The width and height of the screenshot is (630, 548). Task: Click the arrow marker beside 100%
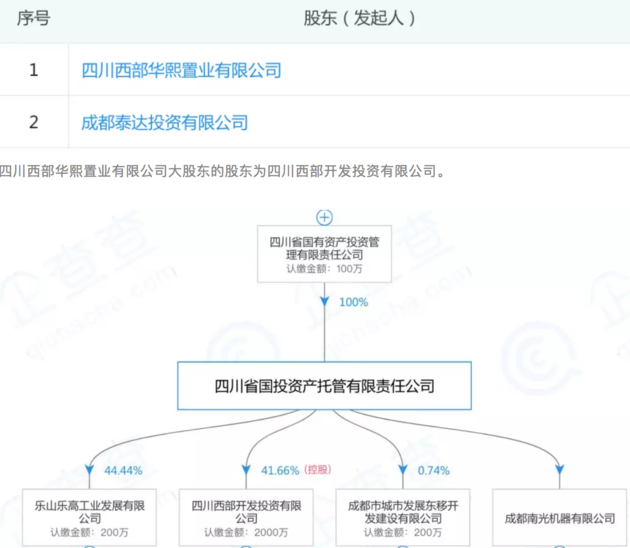pos(324,301)
